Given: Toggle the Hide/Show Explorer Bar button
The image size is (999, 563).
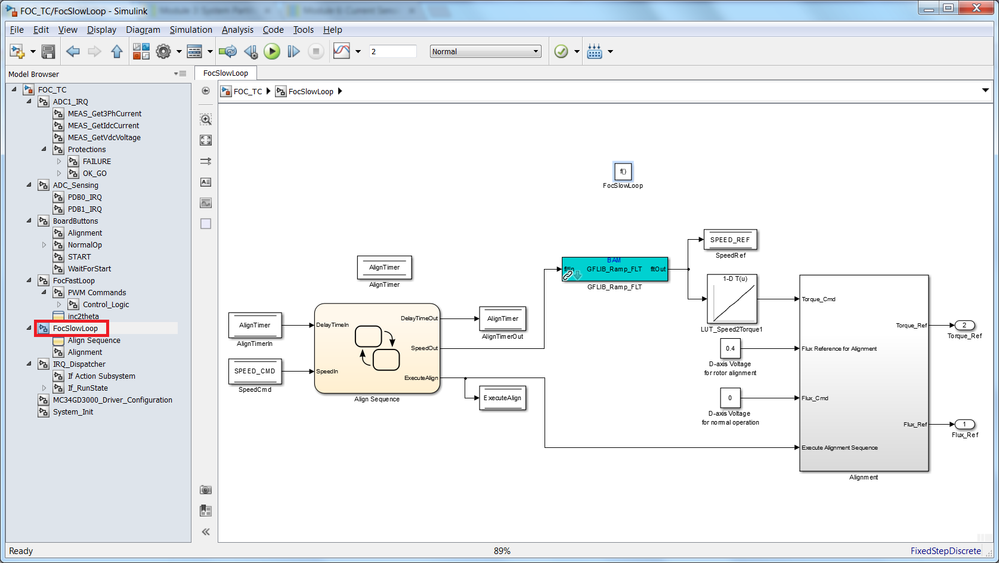Looking at the screenshot, I should (x=206, y=91).
